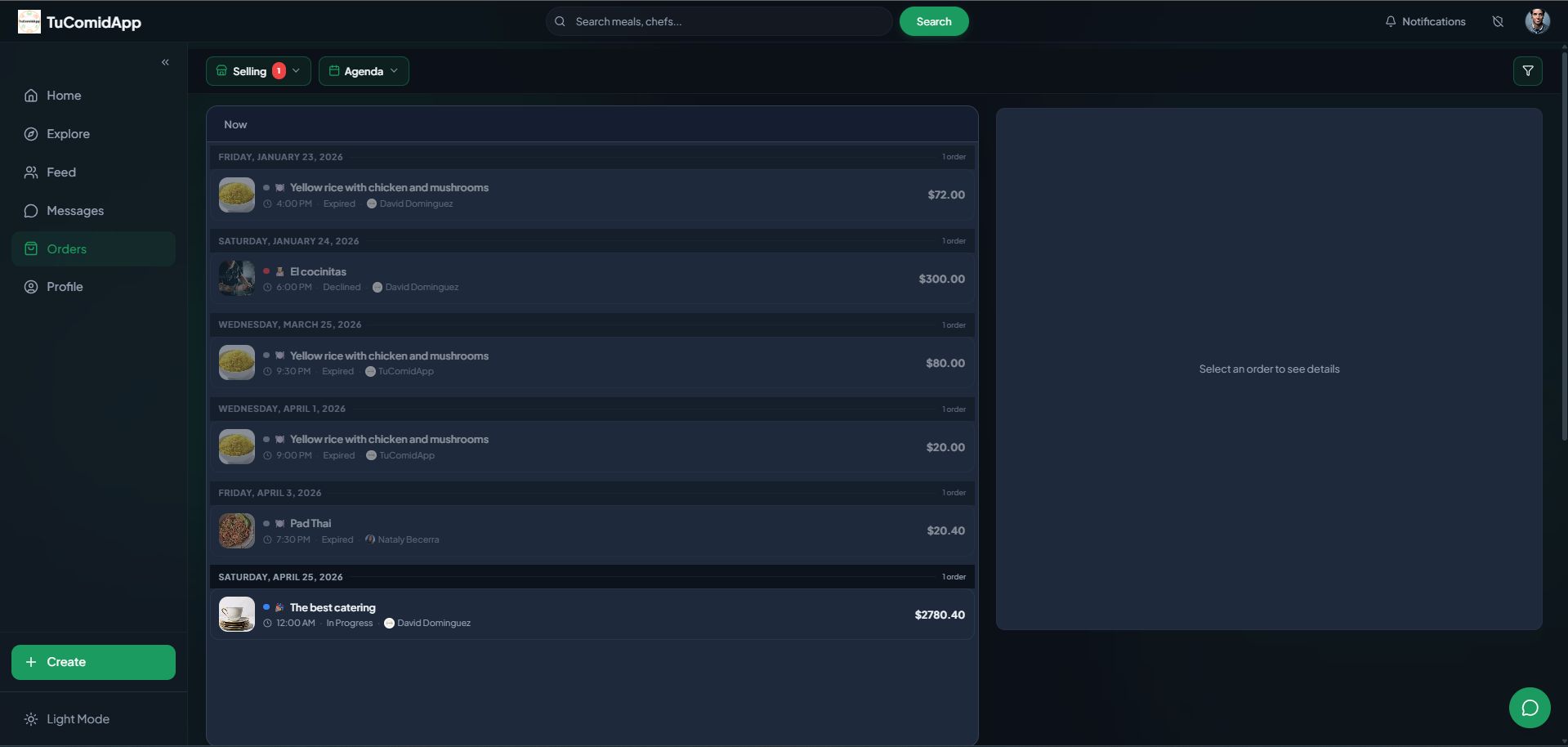
Task: Open the Agenda view dropdown
Action: click(363, 70)
